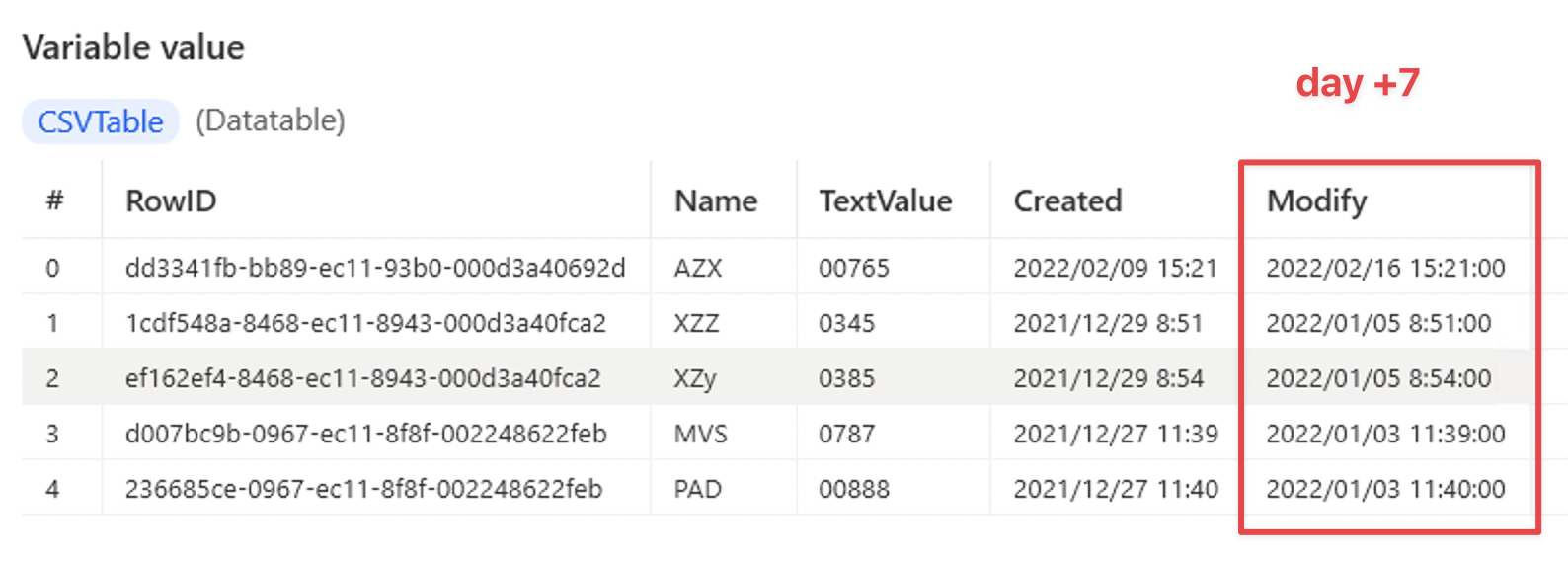
Task: Click the (Datatable) type label
Action: pos(271,120)
